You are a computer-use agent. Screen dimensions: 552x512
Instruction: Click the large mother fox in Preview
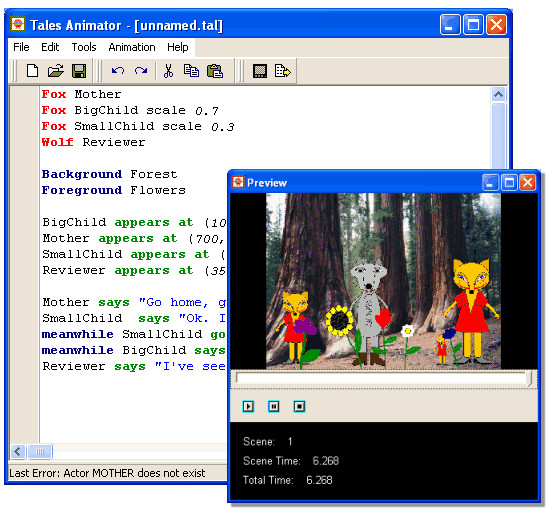pos(472,311)
